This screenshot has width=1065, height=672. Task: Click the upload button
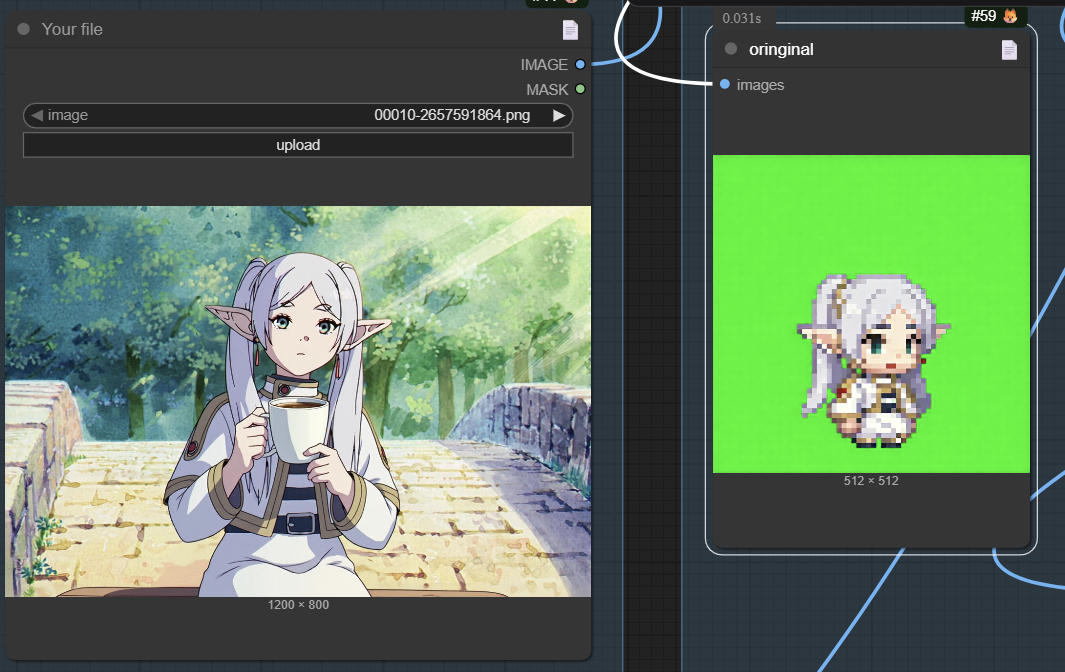click(298, 145)
